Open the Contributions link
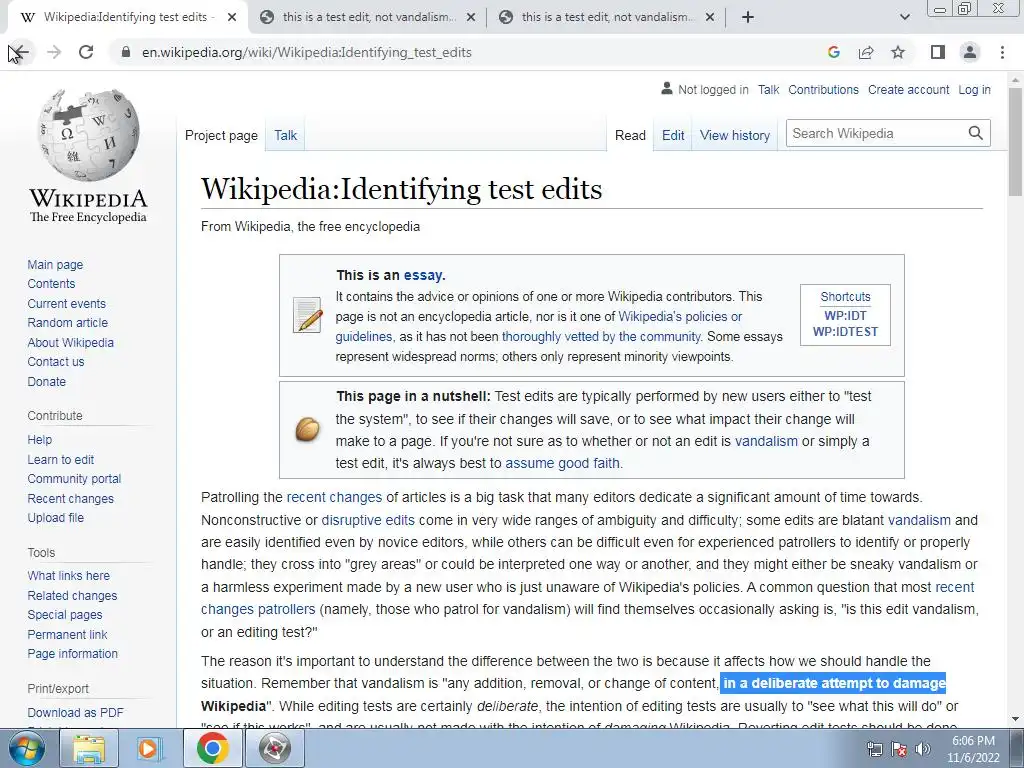 (x=823, y=89)
